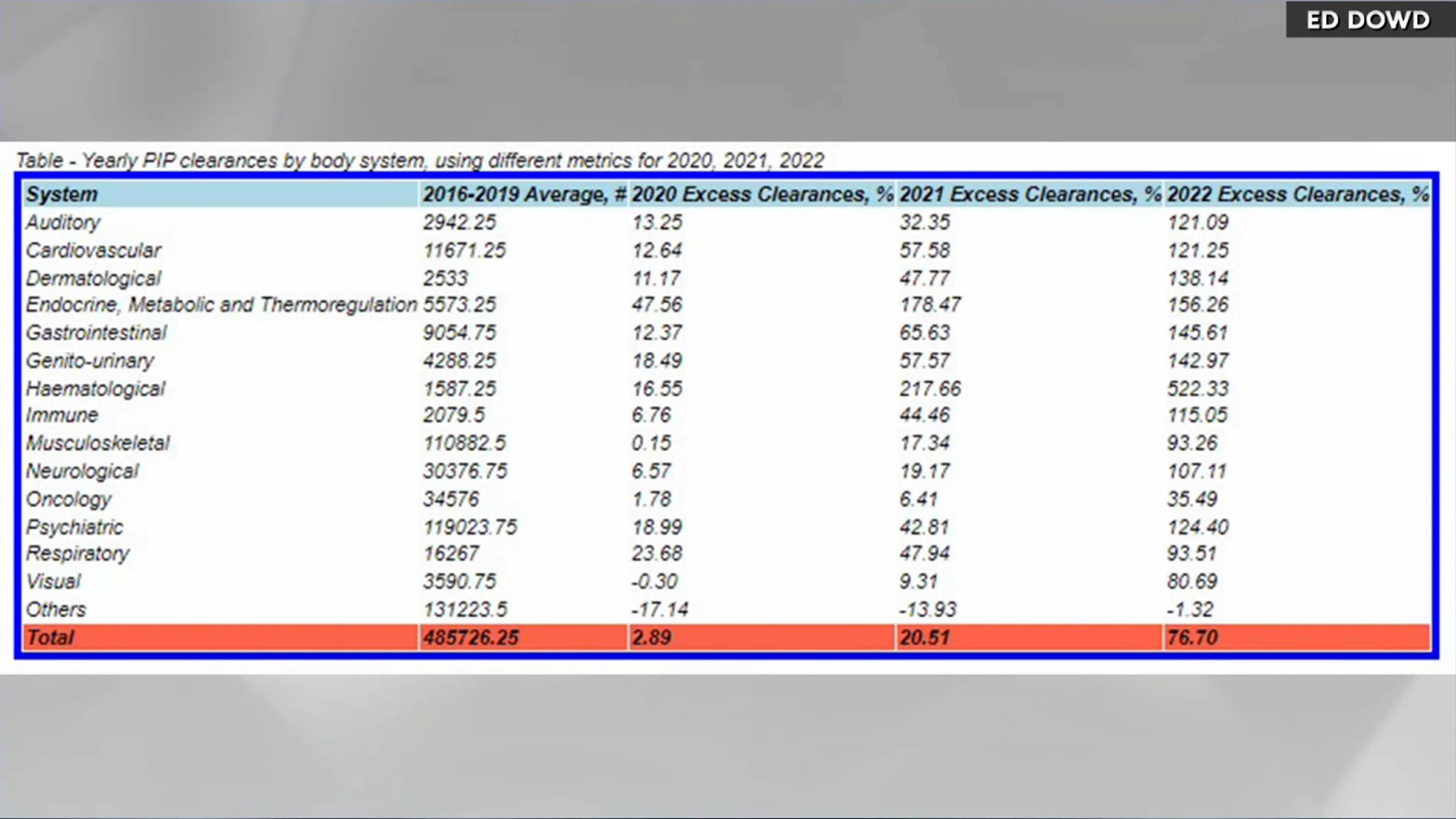Screen dimensions: 1456x819
Task: Click Total average value 485726.25
Action: tap(471, 637)
